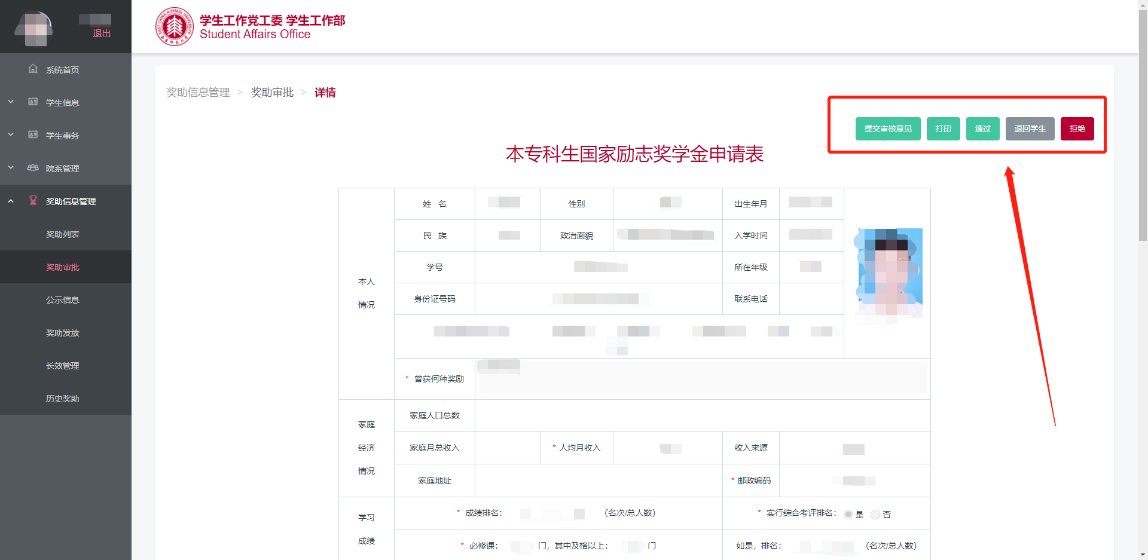Collapse the 奖助信息管理 menu chevron
1148x560 pixels.
tap(10, 201)
